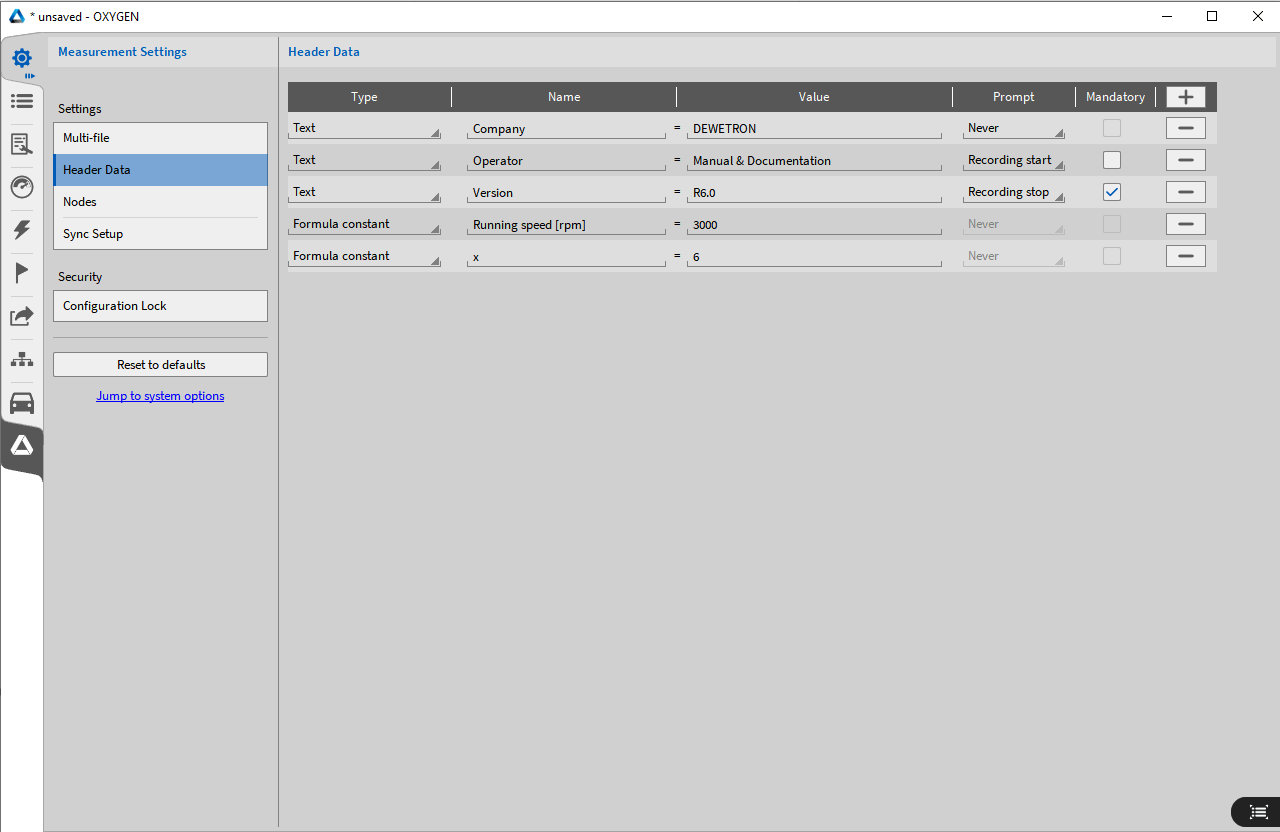Remove the Company row with minus button
Viewport: 1280px width, 832px height.
(x=1185, y=128)
